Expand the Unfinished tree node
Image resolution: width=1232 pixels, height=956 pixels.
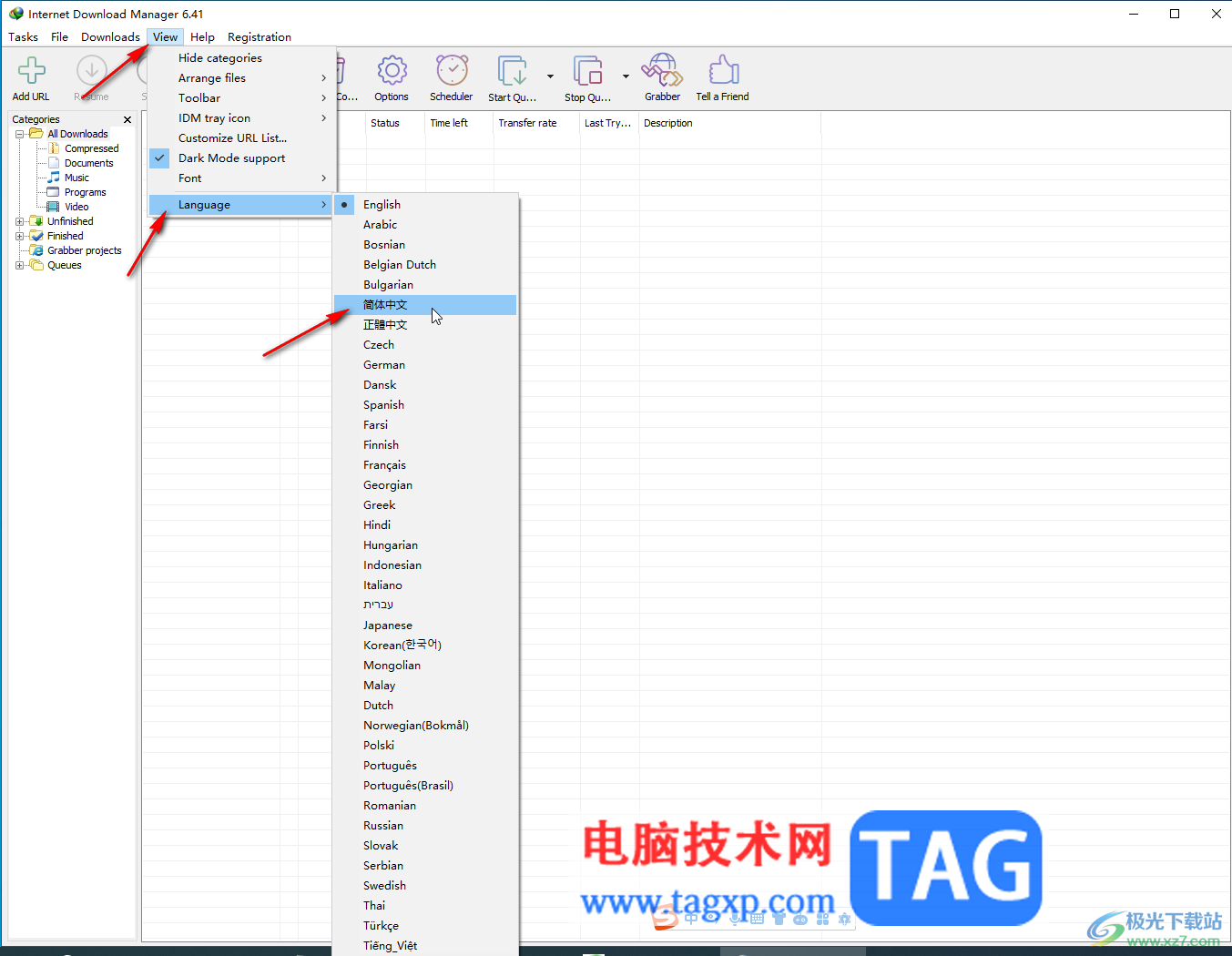[x=20, y=221]
